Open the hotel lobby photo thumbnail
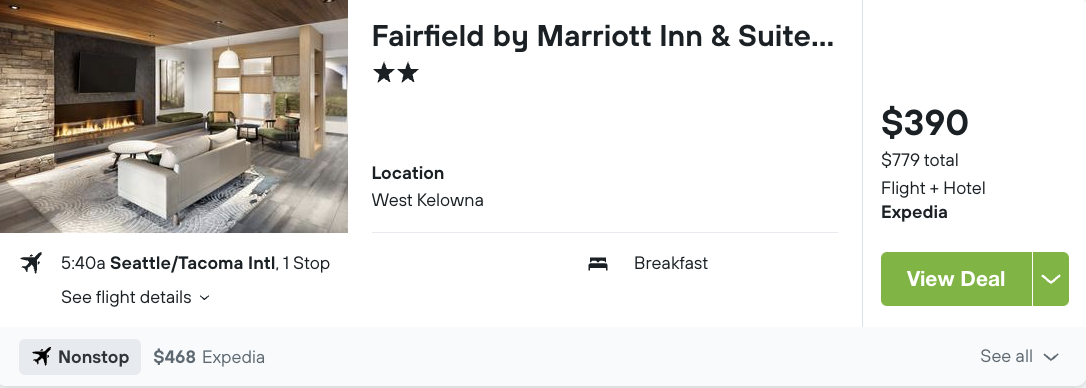Viewport: 1086px width, 388px height. 174,116
